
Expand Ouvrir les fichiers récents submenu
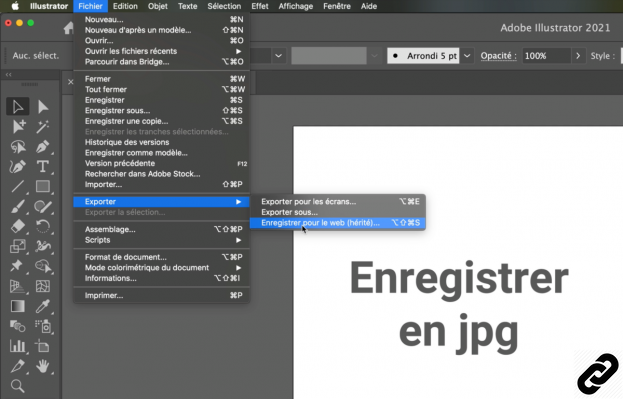238,51
